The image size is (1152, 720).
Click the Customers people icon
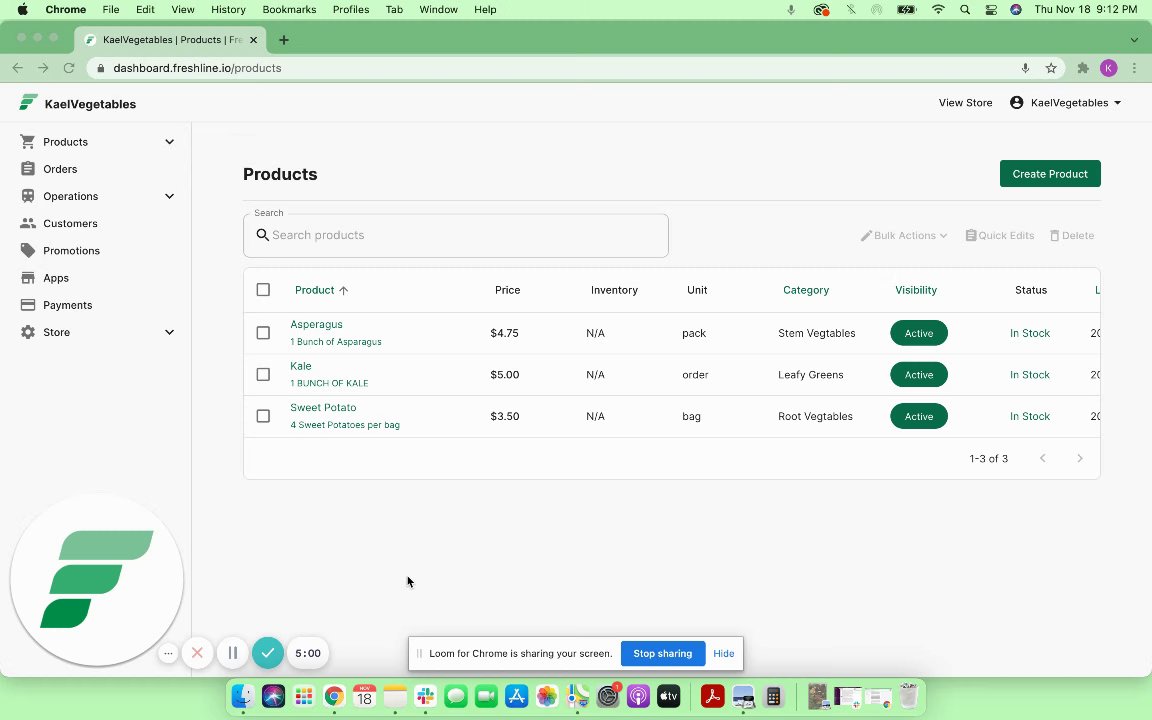(28, 223)
